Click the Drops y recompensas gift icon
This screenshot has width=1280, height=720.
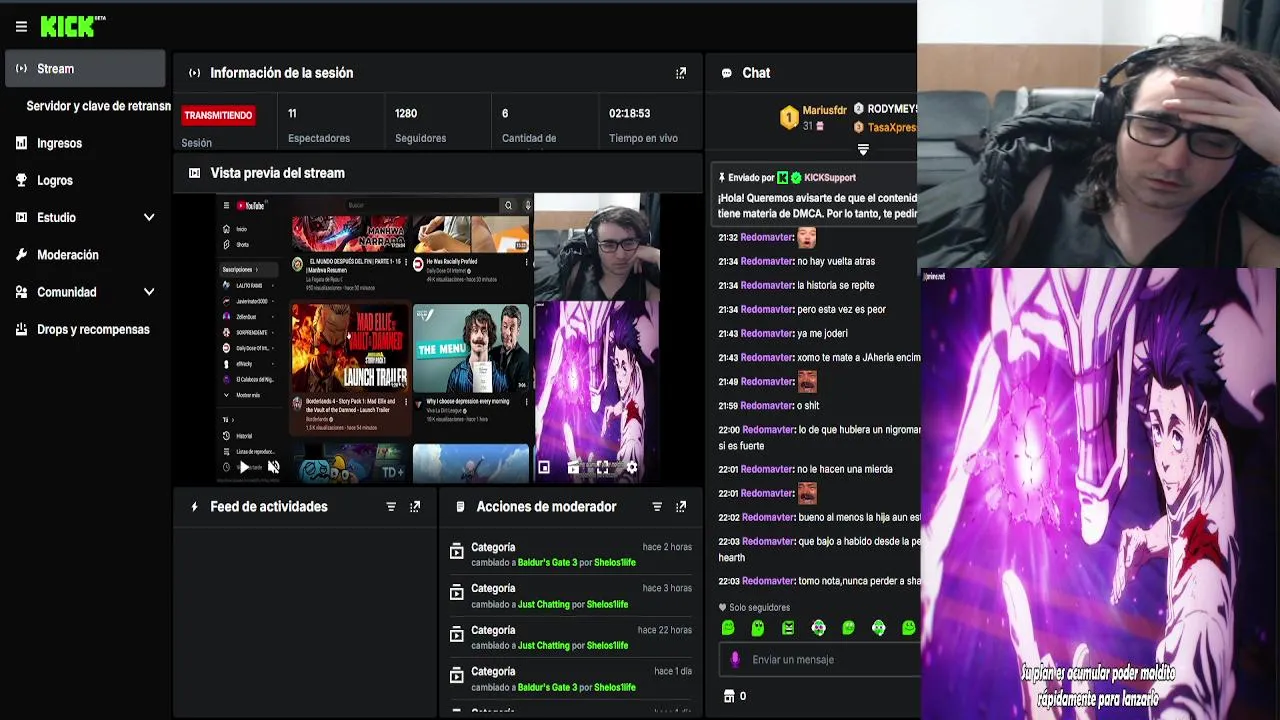point(21,329)
